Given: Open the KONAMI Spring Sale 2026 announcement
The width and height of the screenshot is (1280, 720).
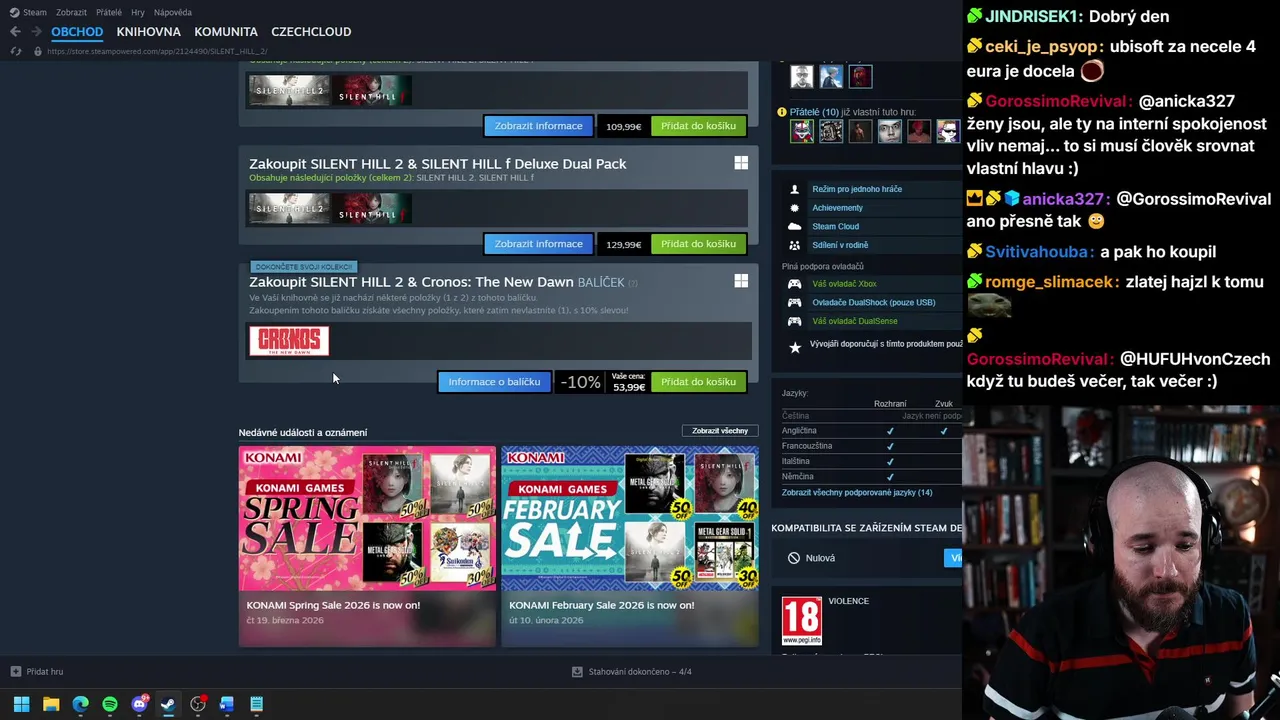Looking at the screenshot, I should (x=367, y=546).
